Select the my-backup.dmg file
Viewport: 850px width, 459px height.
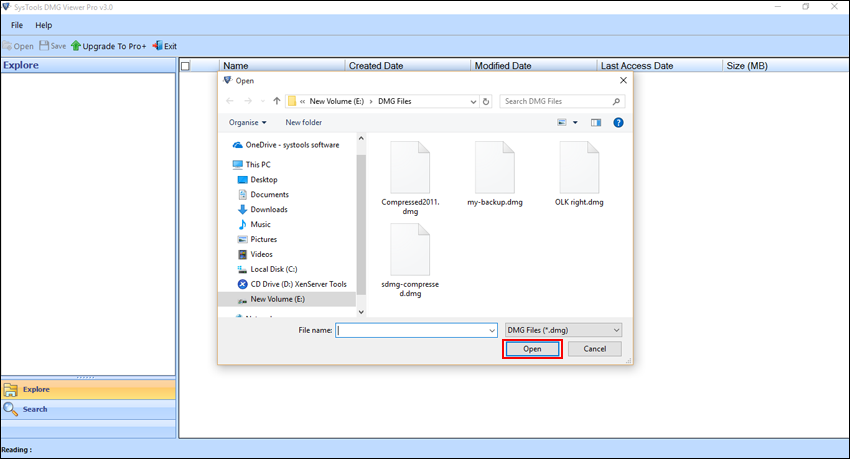coord(495,174)
